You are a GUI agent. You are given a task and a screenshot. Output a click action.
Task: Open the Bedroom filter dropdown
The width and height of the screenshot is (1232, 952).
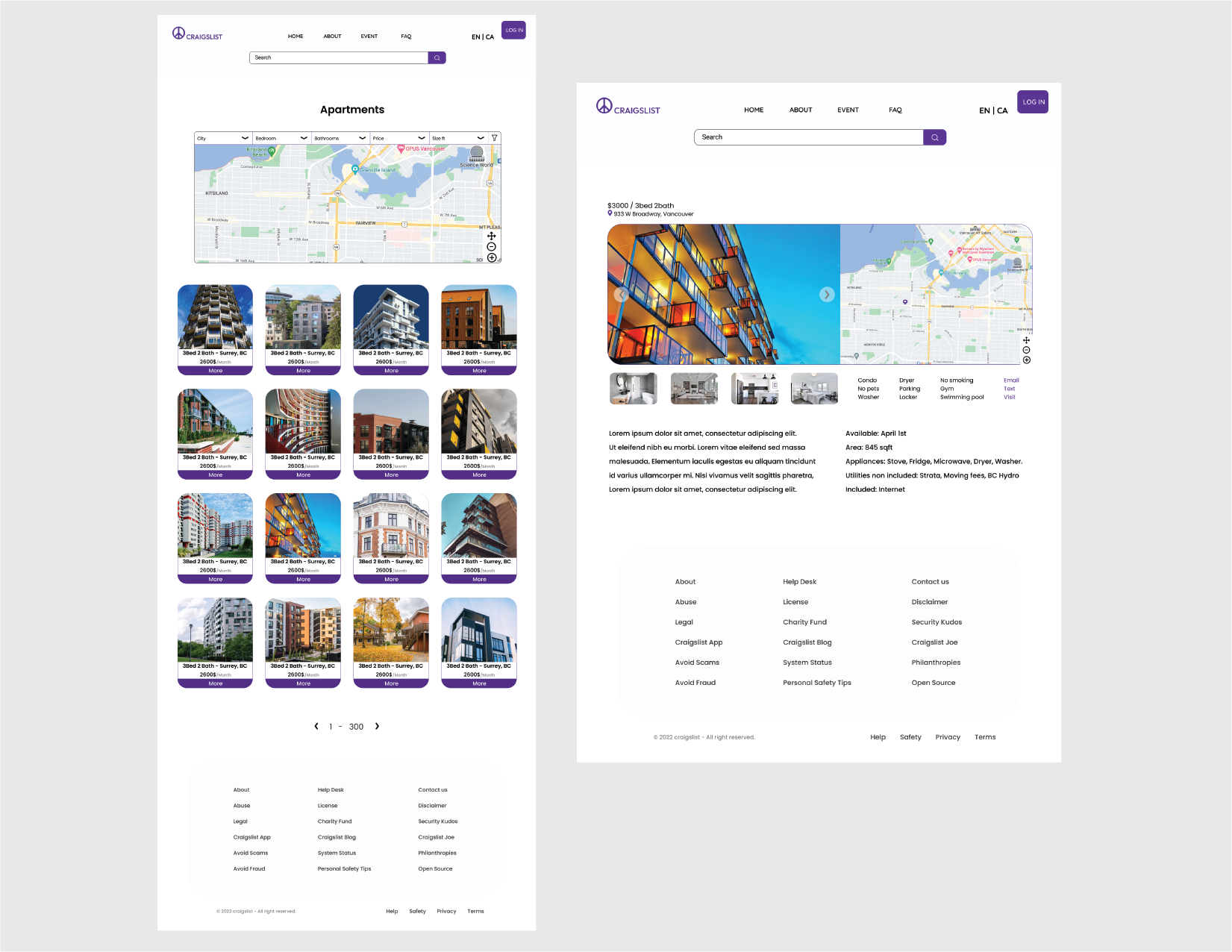(x=282, y=138)
